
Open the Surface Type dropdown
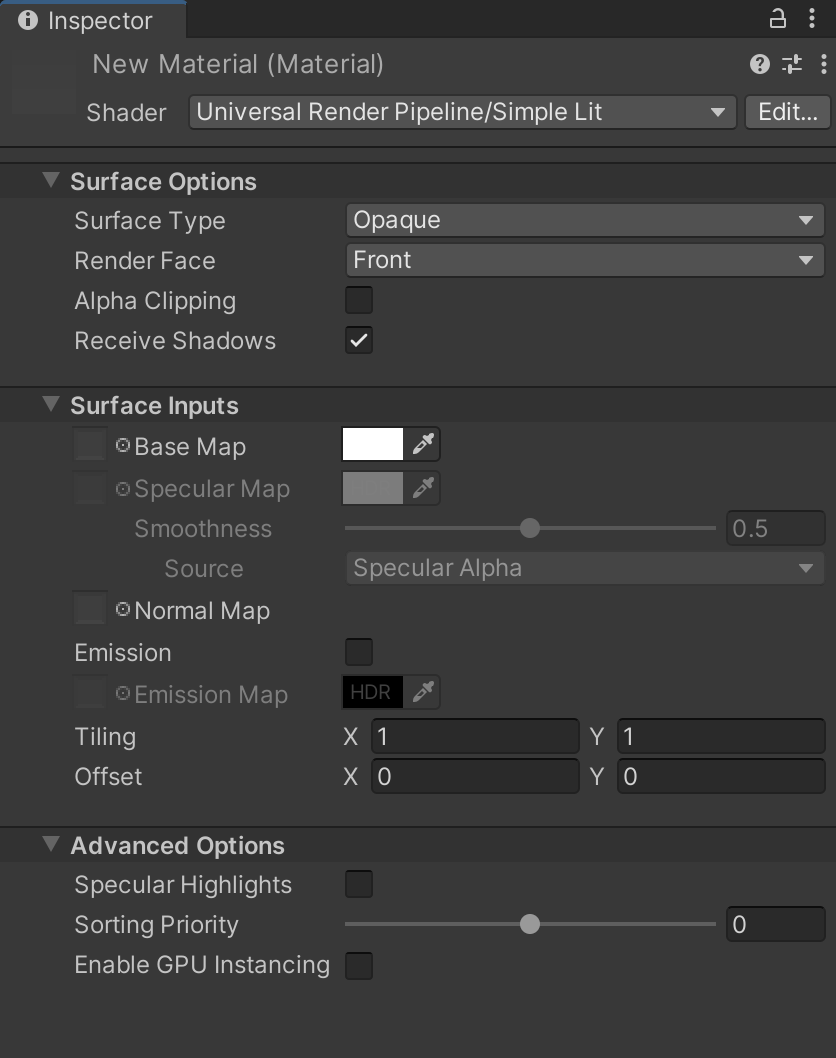click(x=584, y=220)
